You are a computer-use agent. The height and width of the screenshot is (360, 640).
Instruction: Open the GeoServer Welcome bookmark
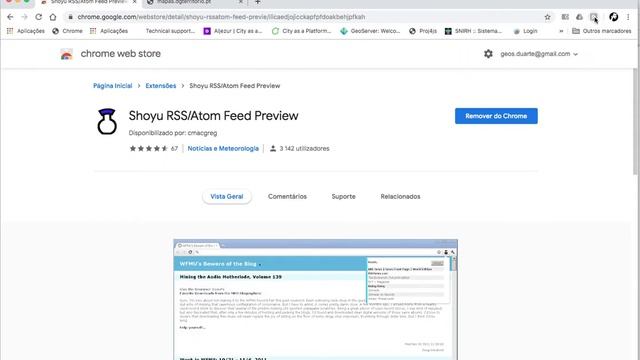pyautogui.click(x=370, y=31)
